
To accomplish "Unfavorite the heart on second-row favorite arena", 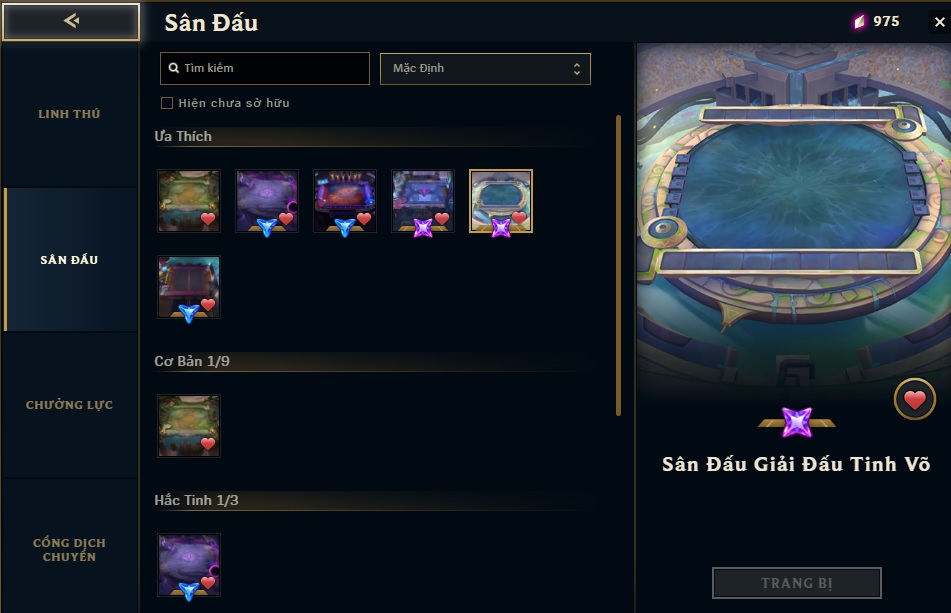I will tap(208, 304).
